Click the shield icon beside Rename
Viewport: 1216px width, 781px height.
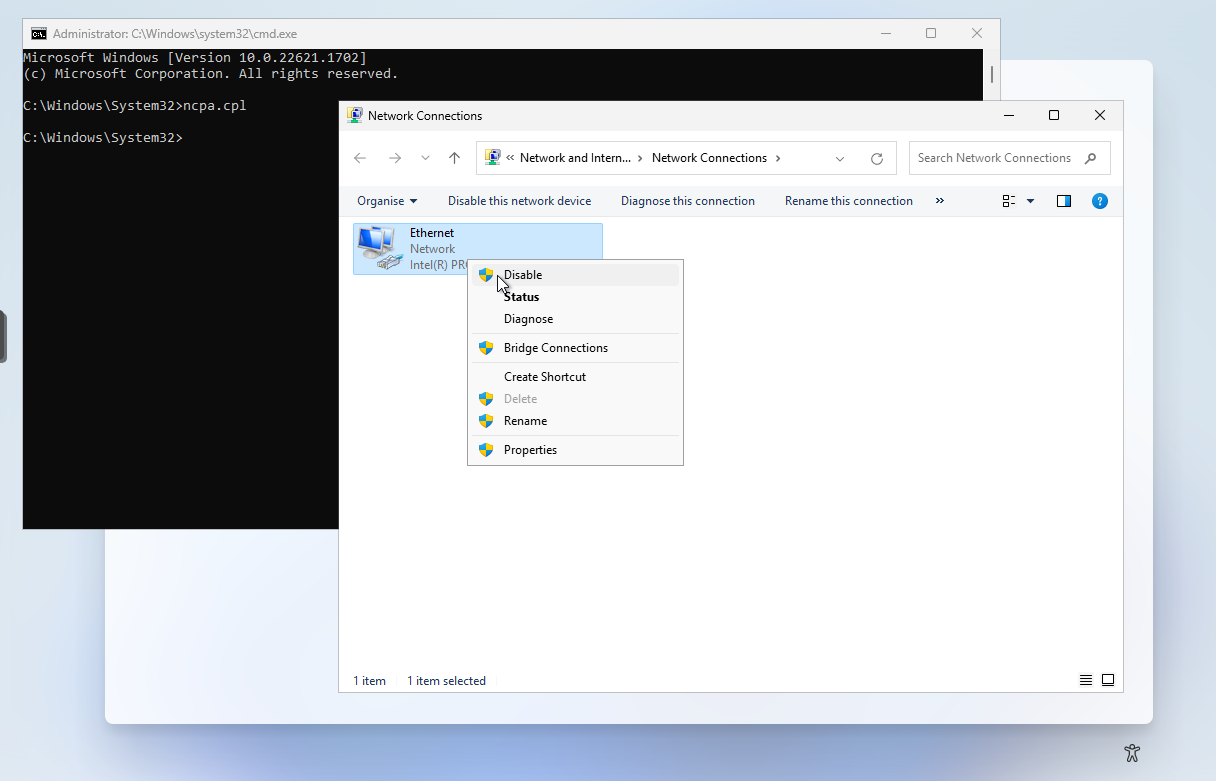click(x=486, y=421)
